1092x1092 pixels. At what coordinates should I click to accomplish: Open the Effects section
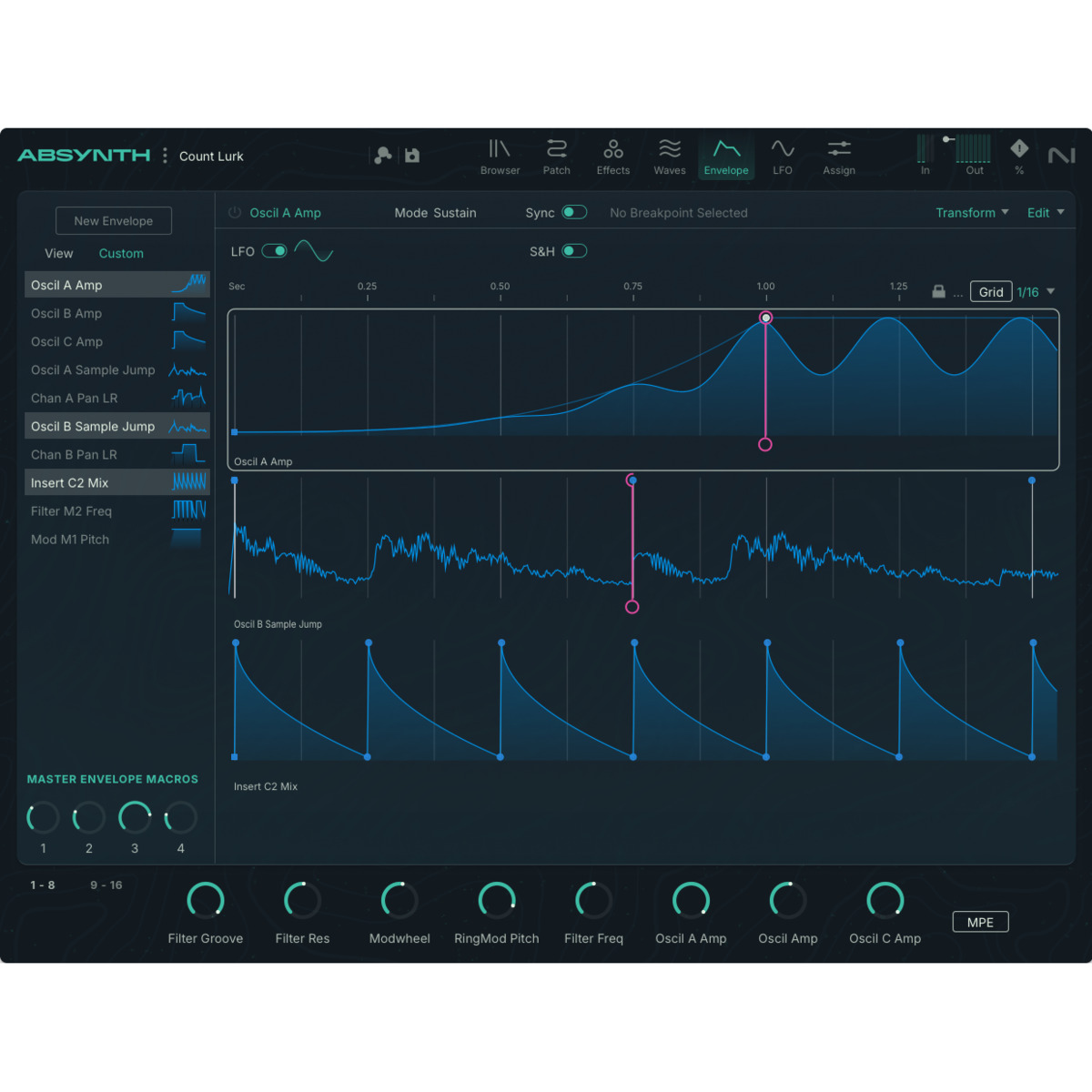[612, 157]
